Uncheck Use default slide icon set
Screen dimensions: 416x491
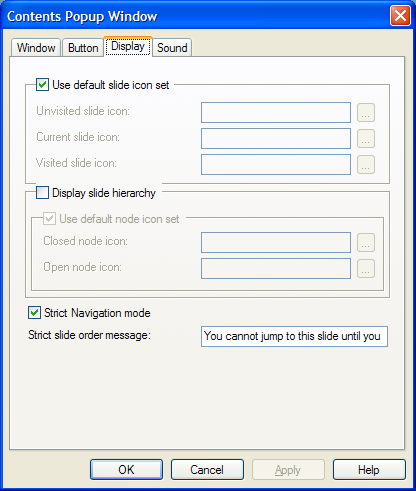click(x=42, y=85)
